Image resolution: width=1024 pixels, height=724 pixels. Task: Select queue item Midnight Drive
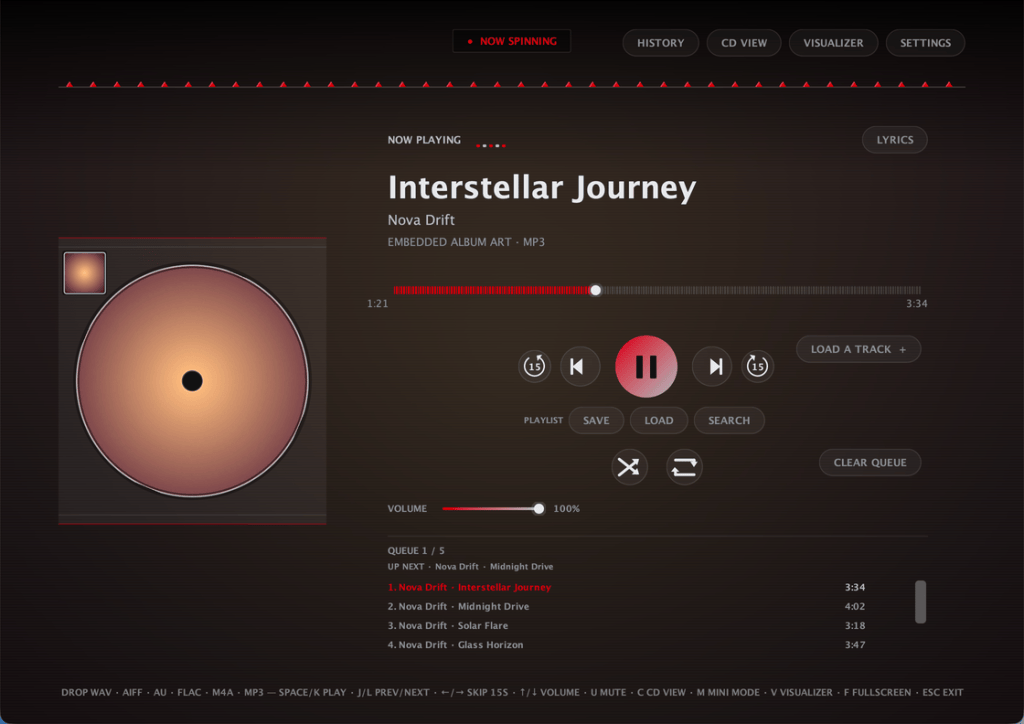pyautogui.click(x=458, y=606)
